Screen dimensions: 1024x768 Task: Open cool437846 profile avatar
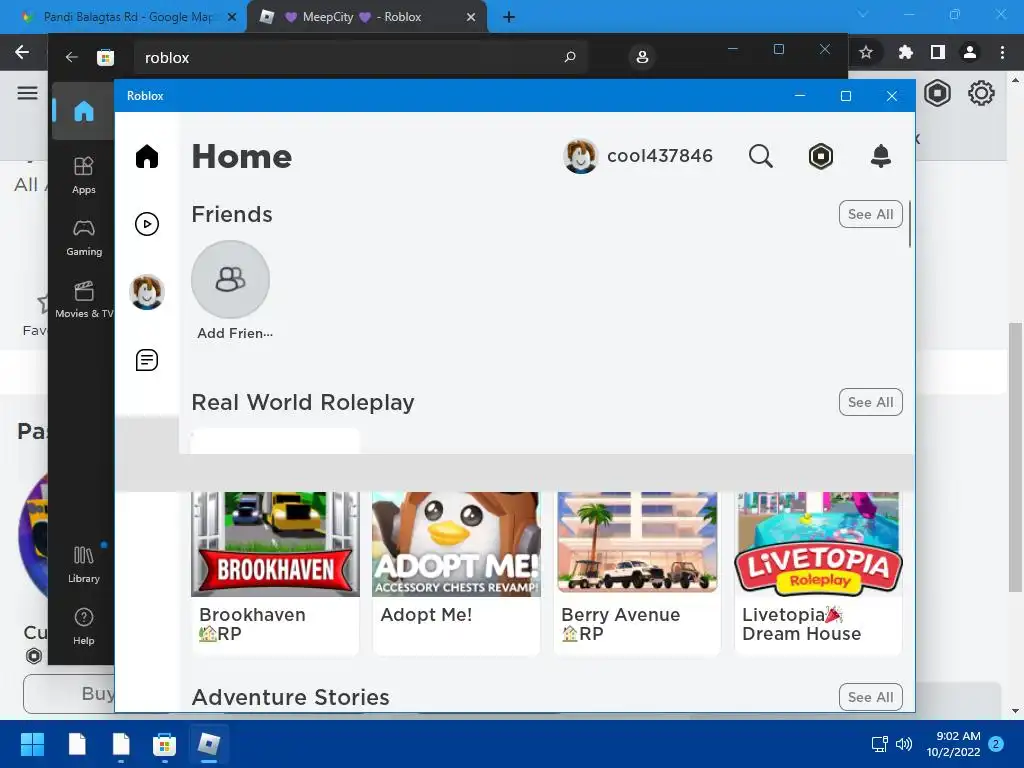tap(580, 156)
